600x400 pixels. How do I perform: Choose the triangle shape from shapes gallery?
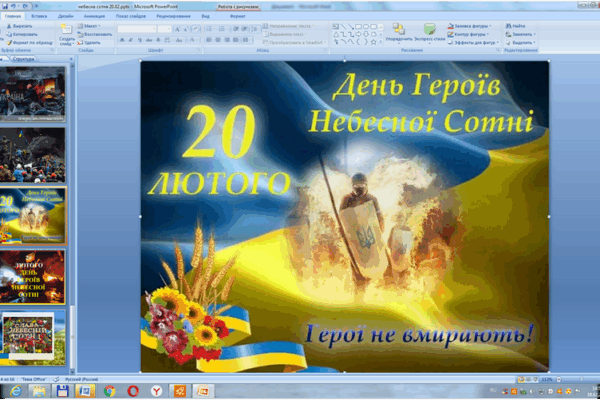tap(336, 34)
